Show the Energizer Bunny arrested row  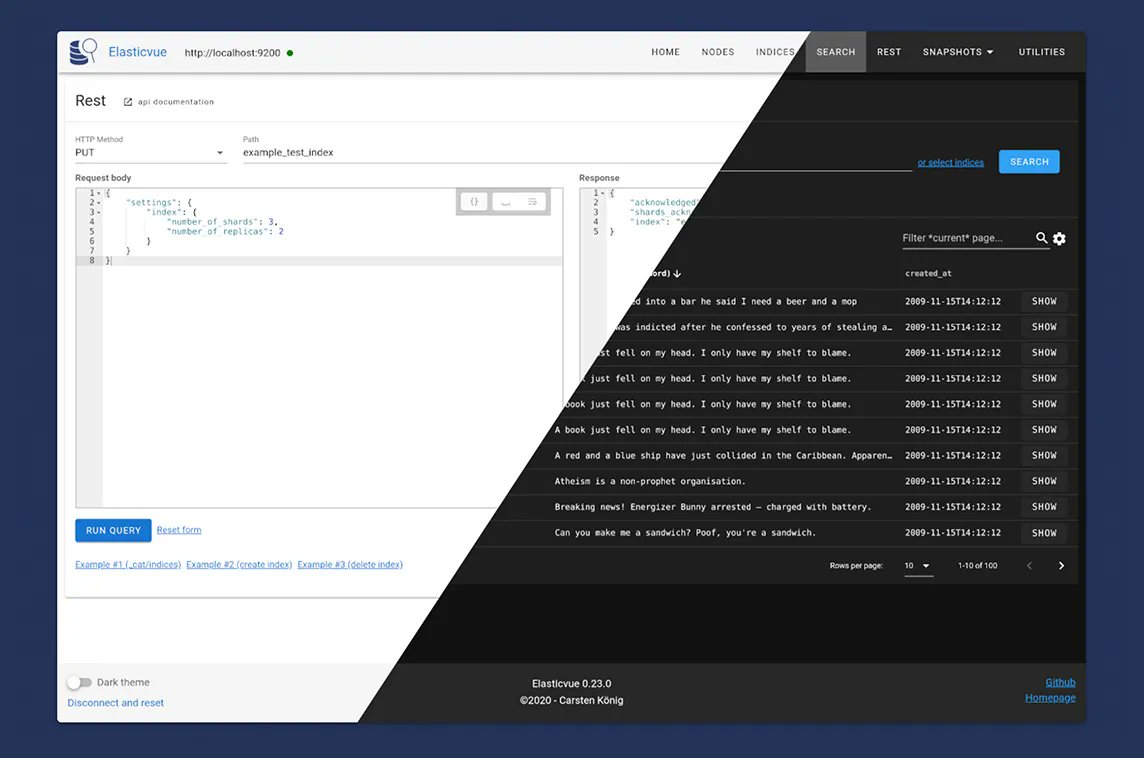point(1044,507)
